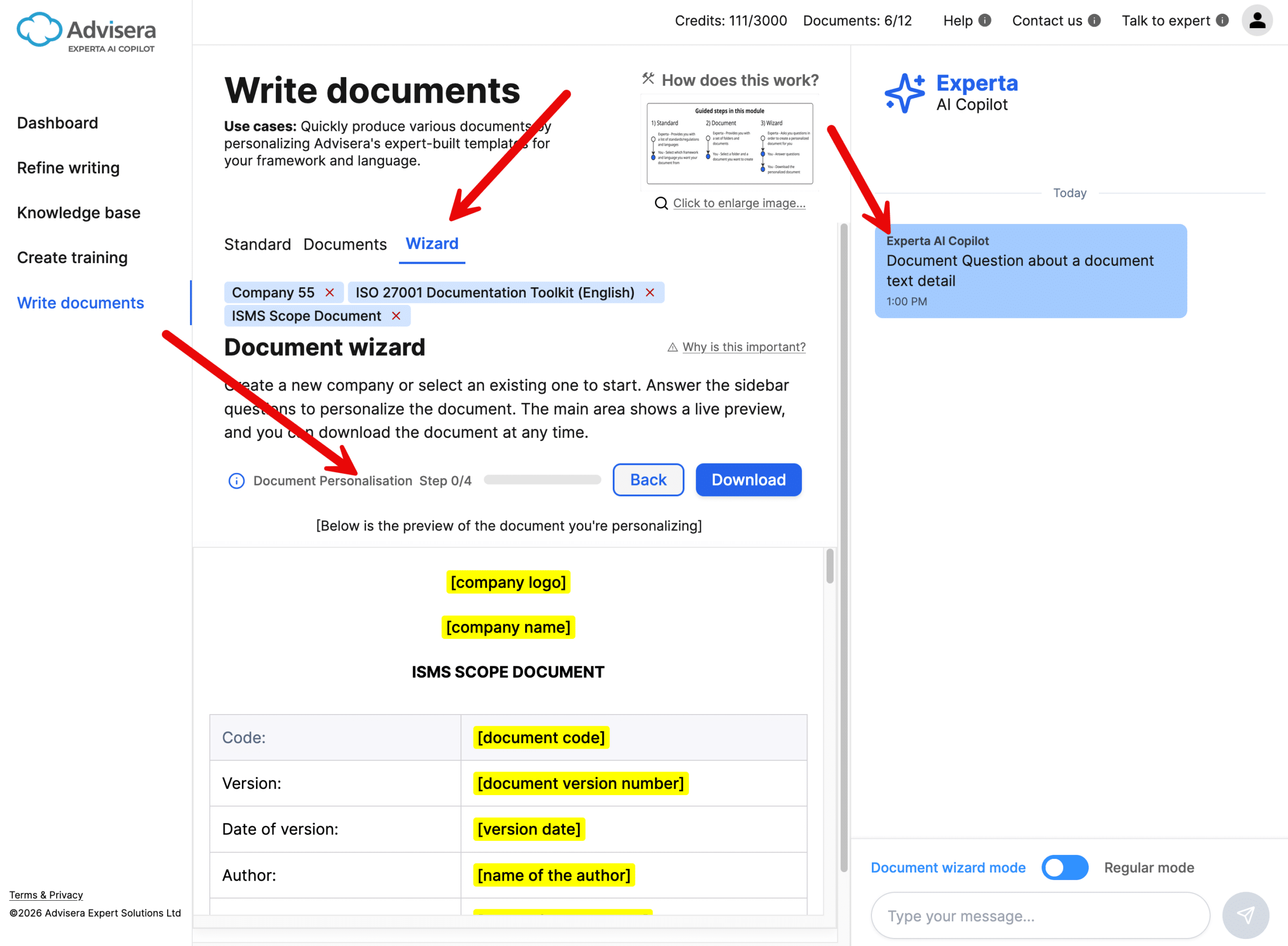1288x946 pixels.
Task: Open the Help info icon
Action: tap(985, 20)
